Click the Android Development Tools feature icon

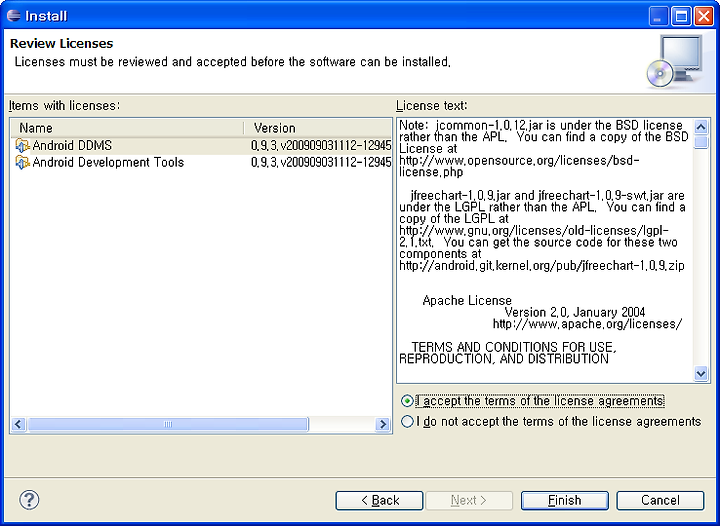(x=22, y=162)
